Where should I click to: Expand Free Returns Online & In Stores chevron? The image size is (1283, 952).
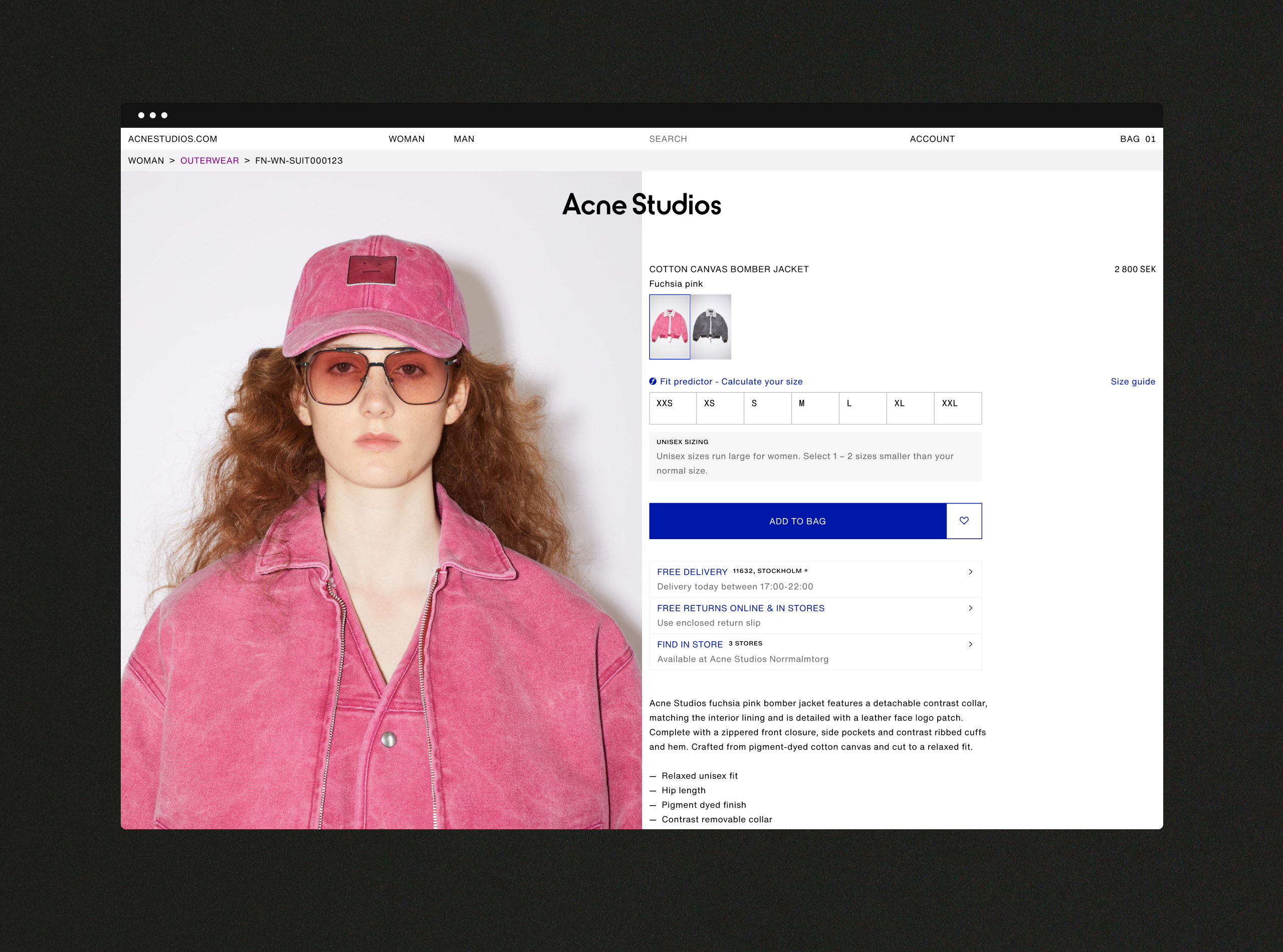point(971,608)
